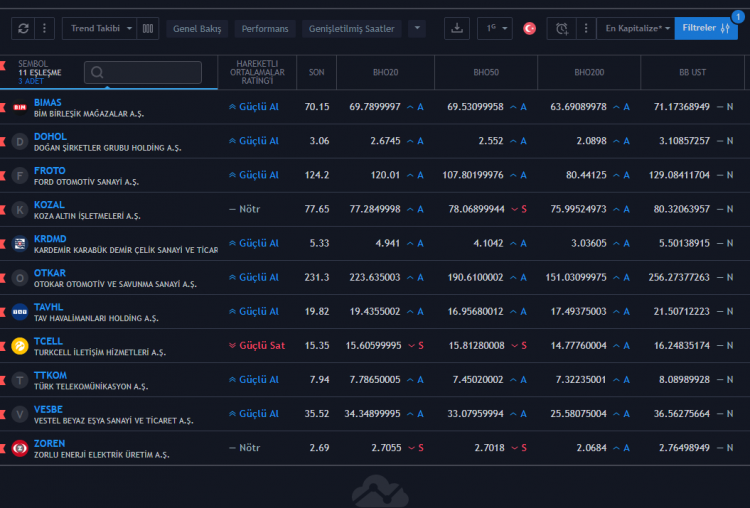Image resolution: width=750 pixels, height=508 pixels.
Task: Open KRDMD symbol link
Action: (x=50, y=239)
